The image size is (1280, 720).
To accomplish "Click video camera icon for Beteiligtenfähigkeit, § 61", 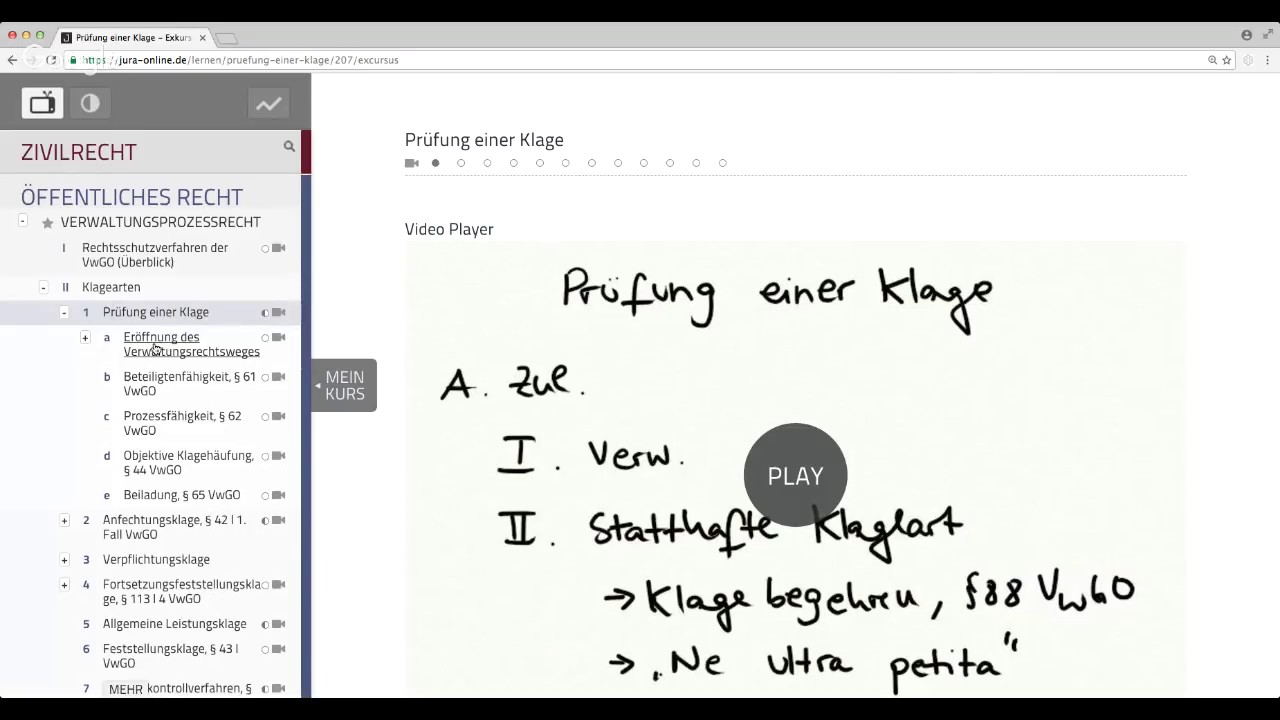I will click(x=279, y=377).
